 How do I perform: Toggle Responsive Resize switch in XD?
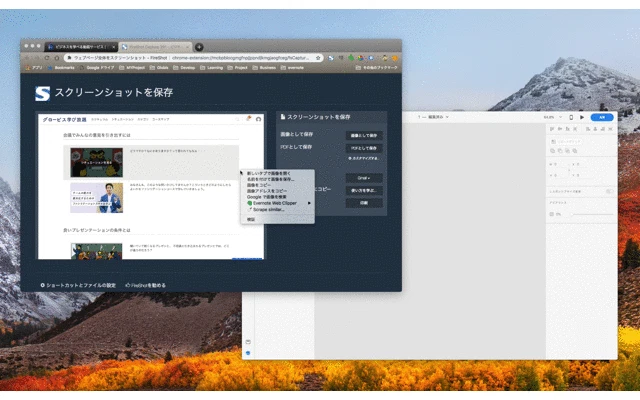(609, 191)
